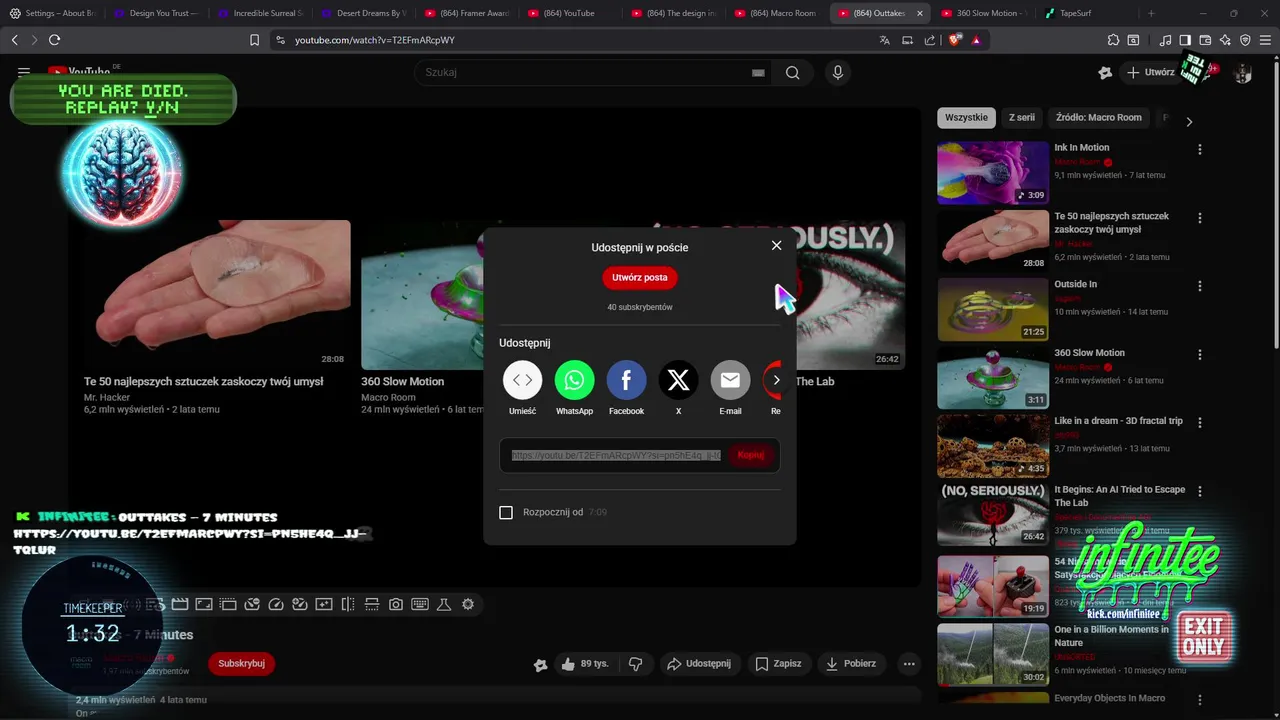This screenshot has height=720, width=1280.
Task: Open the Leo AI sparkle icon
Action: (x=1225, y=40)
